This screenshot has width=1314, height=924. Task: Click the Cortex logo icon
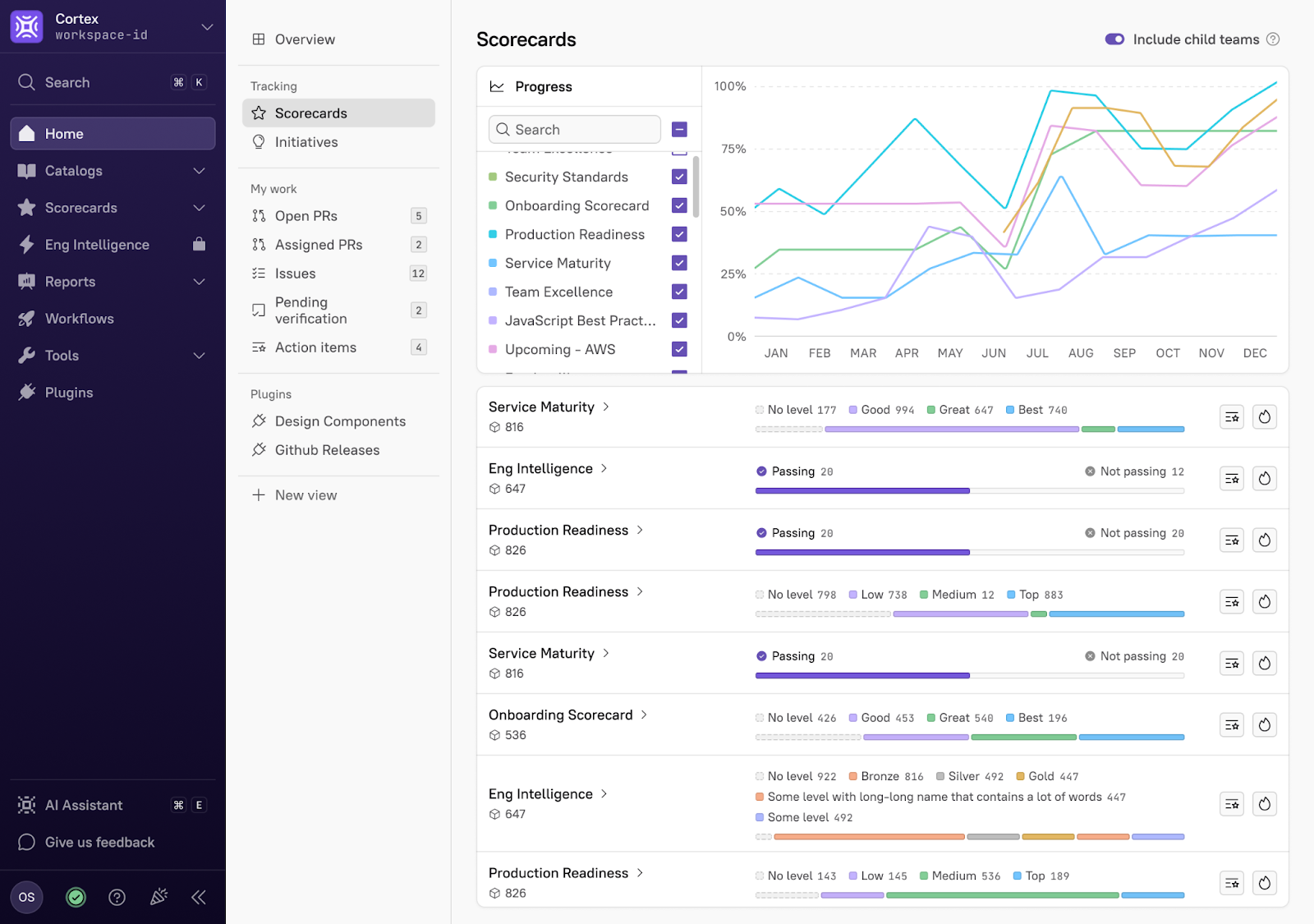point(26,26)
